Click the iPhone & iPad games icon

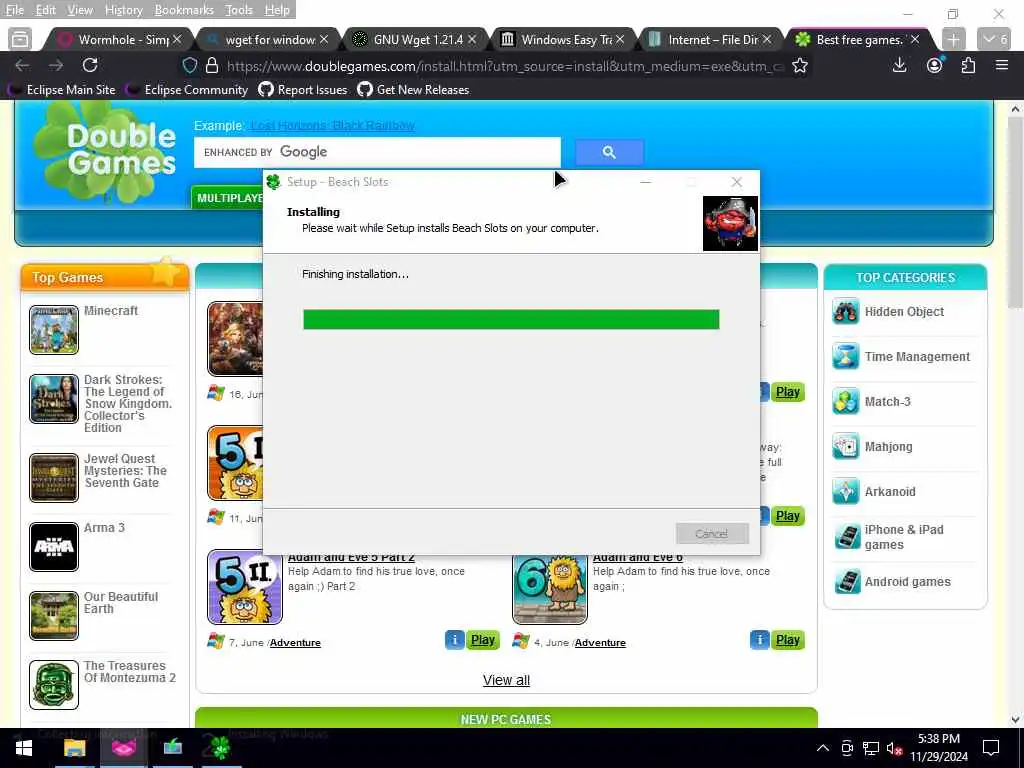pyautogui.click(x=847, y=537)
